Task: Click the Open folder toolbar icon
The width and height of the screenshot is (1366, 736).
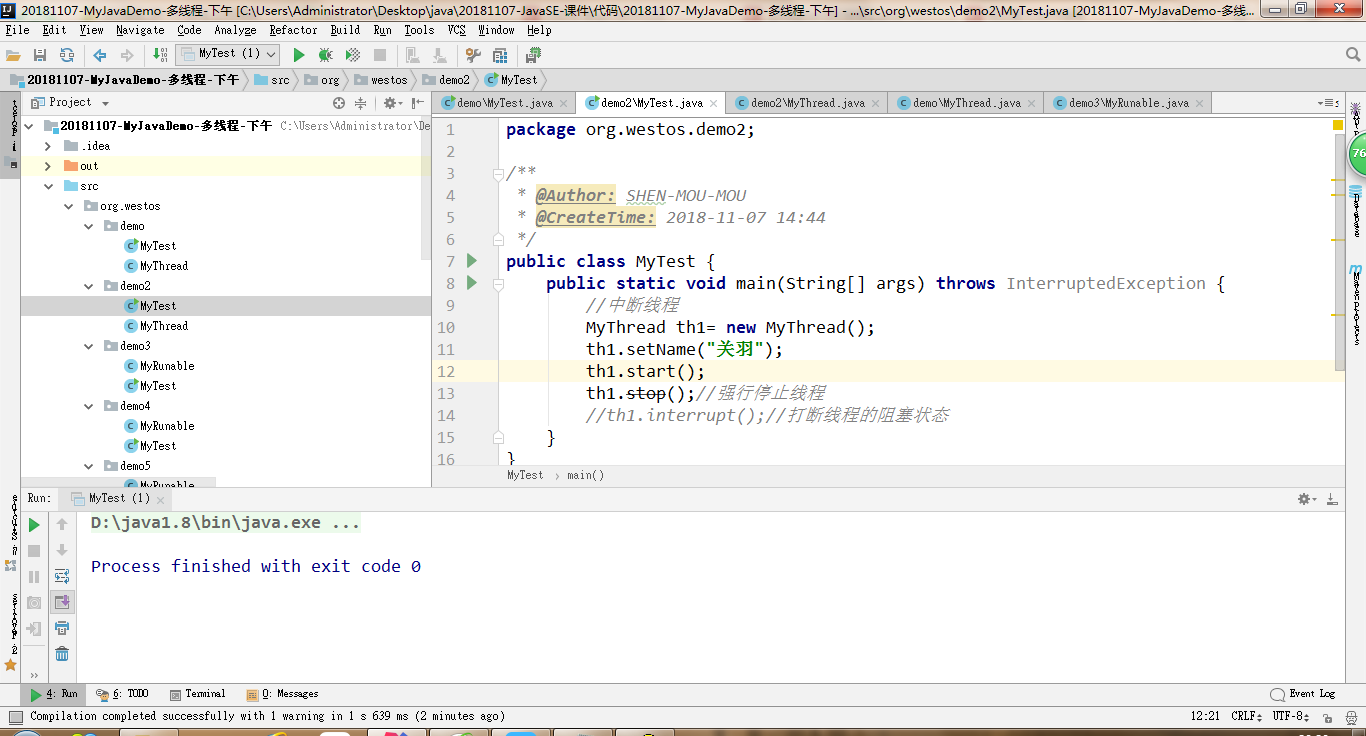Action: coord(13,55)
